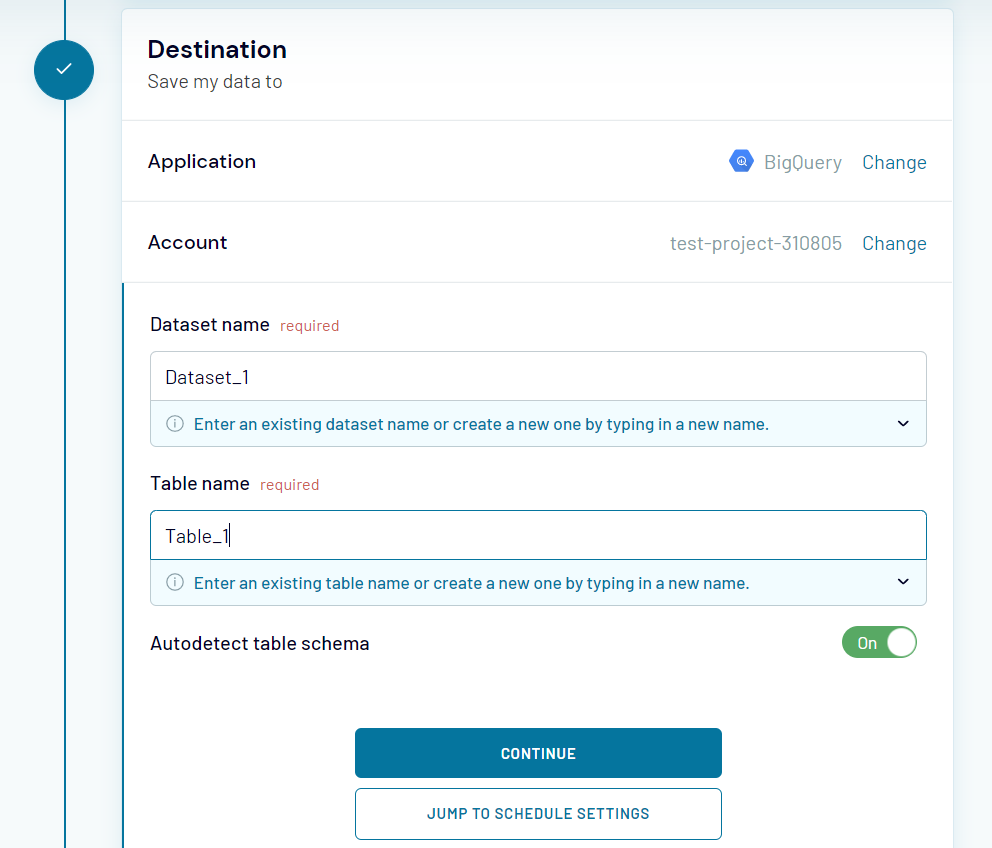Click JUMP TO SCHEDULE SETTINGS button
992x848 pixels.
pos(538,814)
